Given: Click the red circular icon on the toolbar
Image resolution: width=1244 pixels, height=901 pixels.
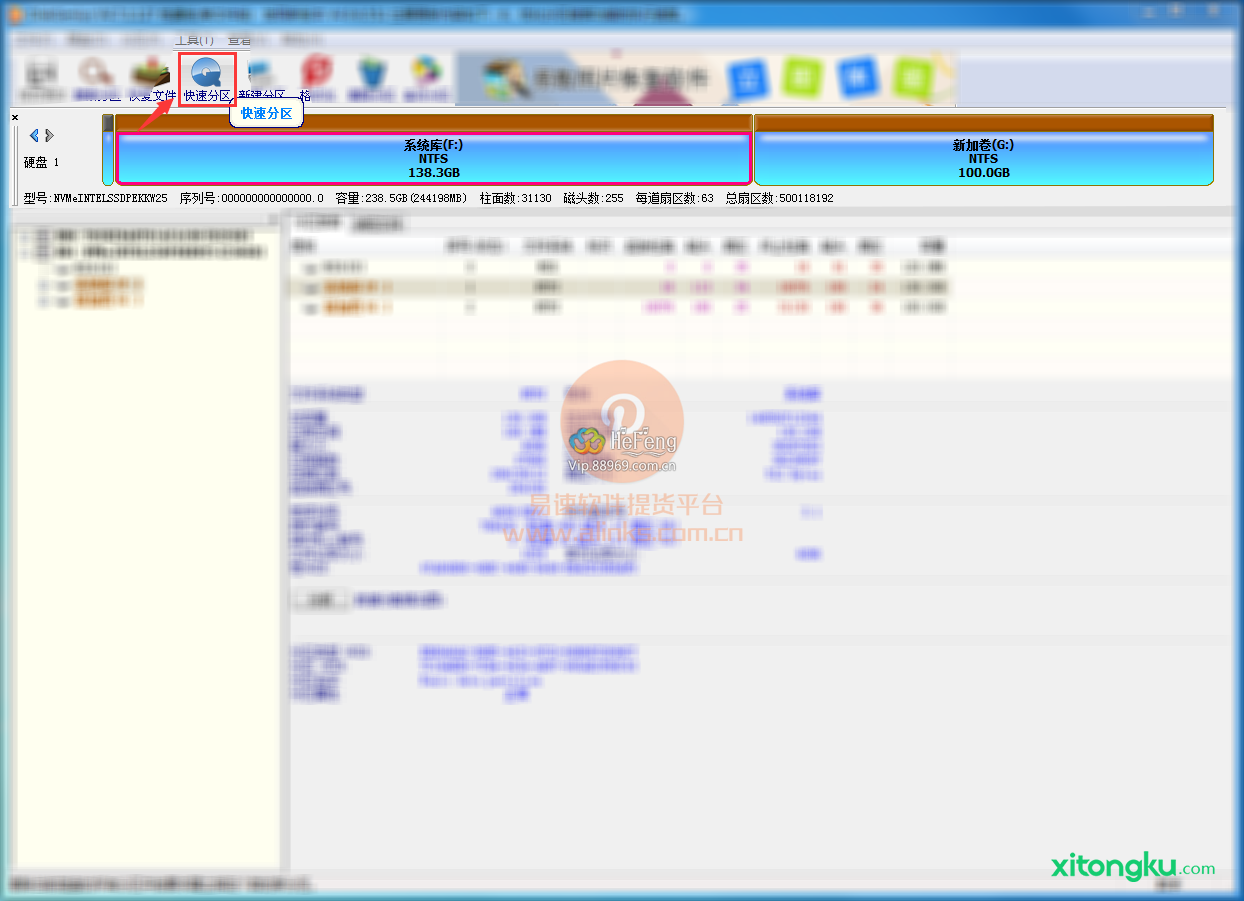Looking at the screenshot, I should (x=318, y=70).
